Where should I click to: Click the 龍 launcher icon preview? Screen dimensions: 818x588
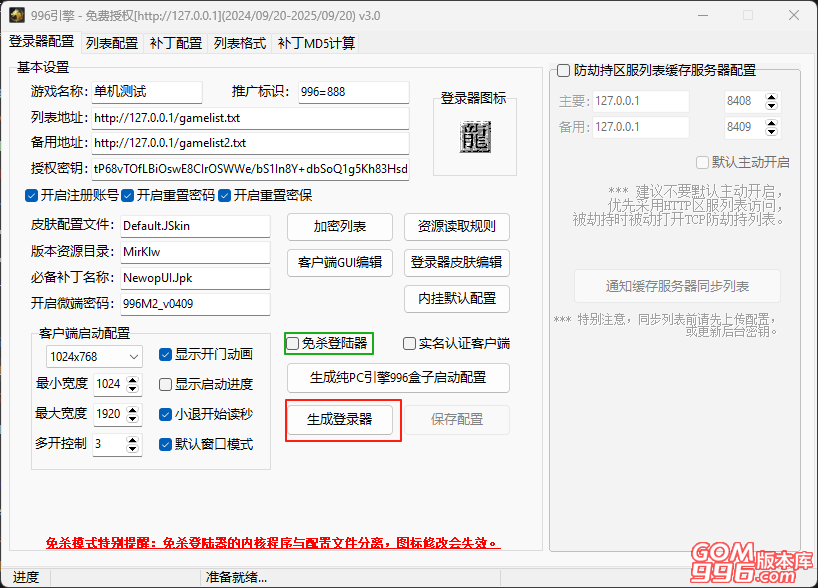tap(475, 138)
